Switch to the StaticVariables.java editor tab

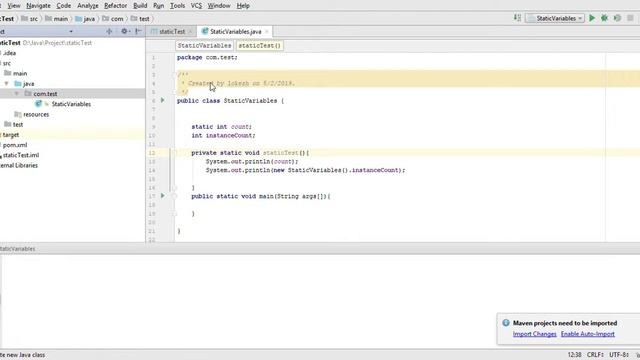tap(236, 31)
